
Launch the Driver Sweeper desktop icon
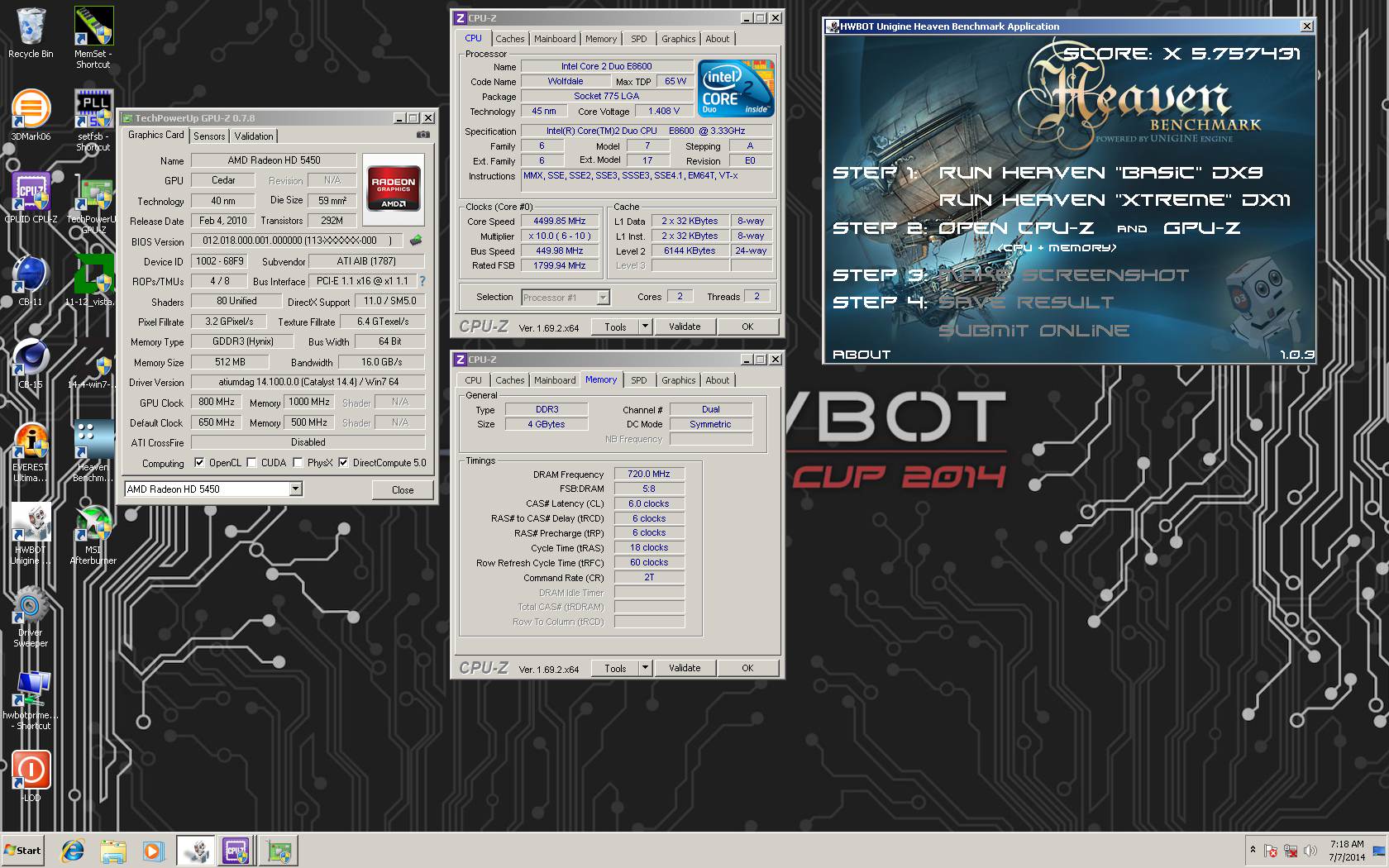pos(31,617)
